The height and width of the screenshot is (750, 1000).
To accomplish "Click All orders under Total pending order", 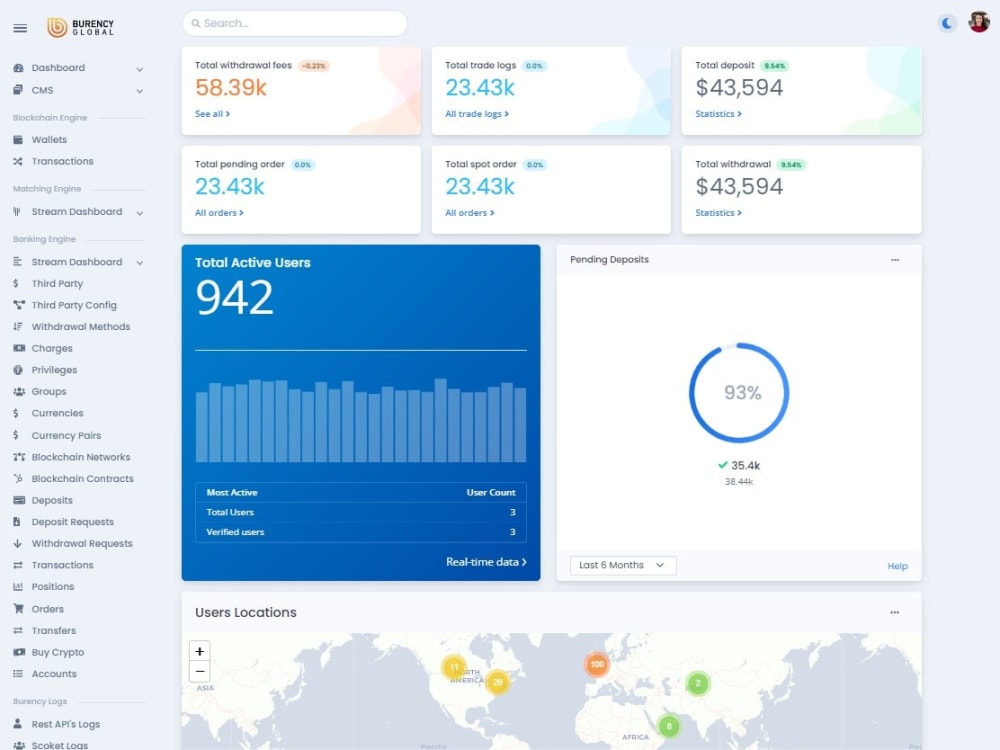I will click(219, 212).
